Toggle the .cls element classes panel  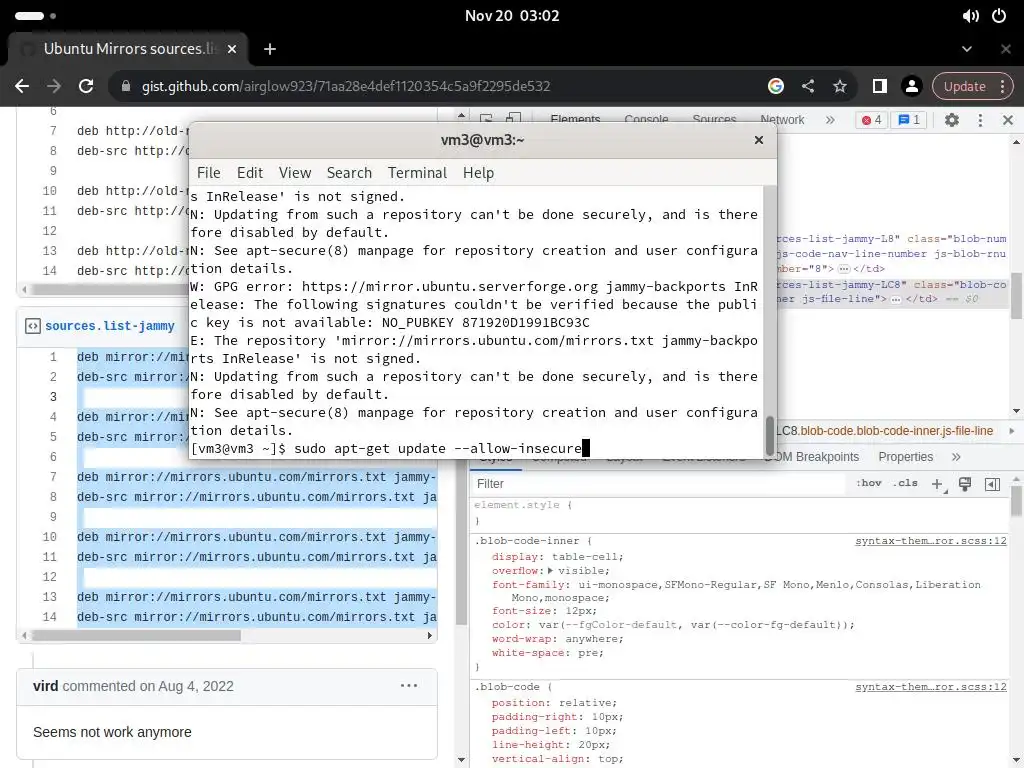[x=905, y=483]
